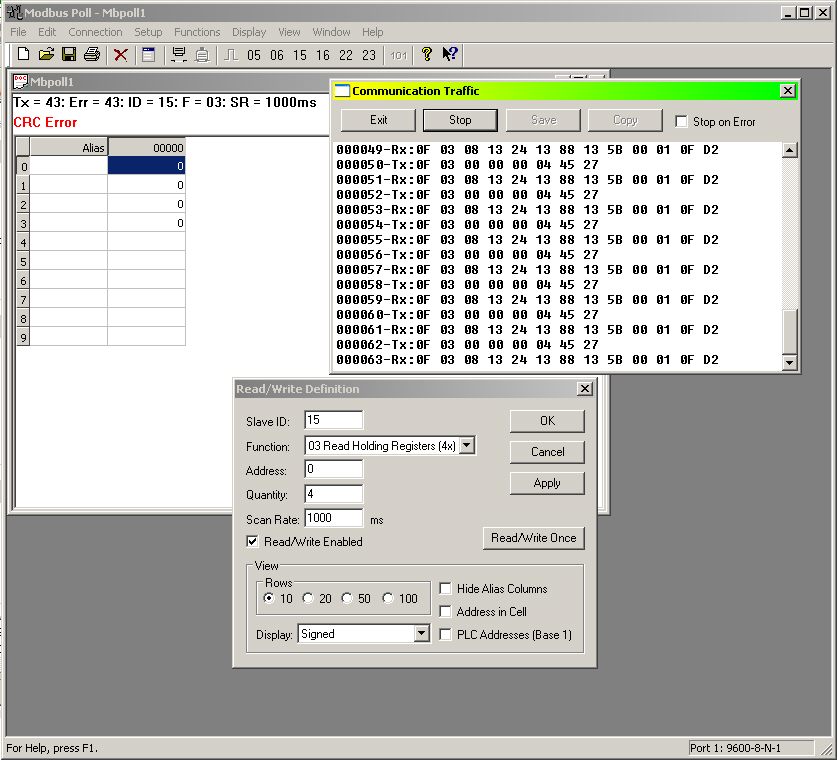Click toolbar function 22 Mask Write
The height and width of the screenshot is (760, 837).
coord(345,55)
